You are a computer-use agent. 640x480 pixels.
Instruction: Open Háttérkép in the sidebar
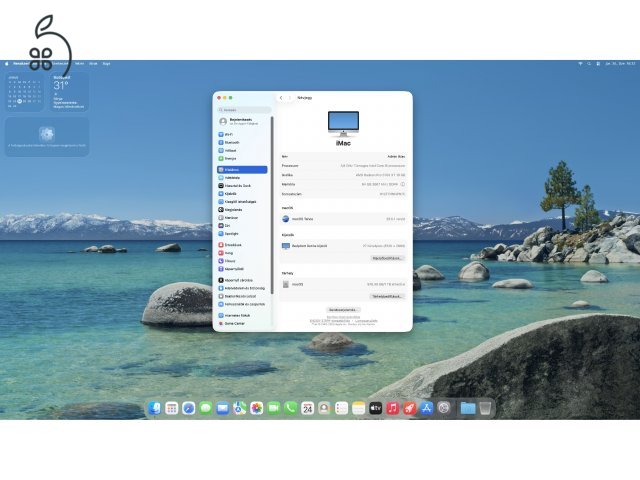coord(242,178)
